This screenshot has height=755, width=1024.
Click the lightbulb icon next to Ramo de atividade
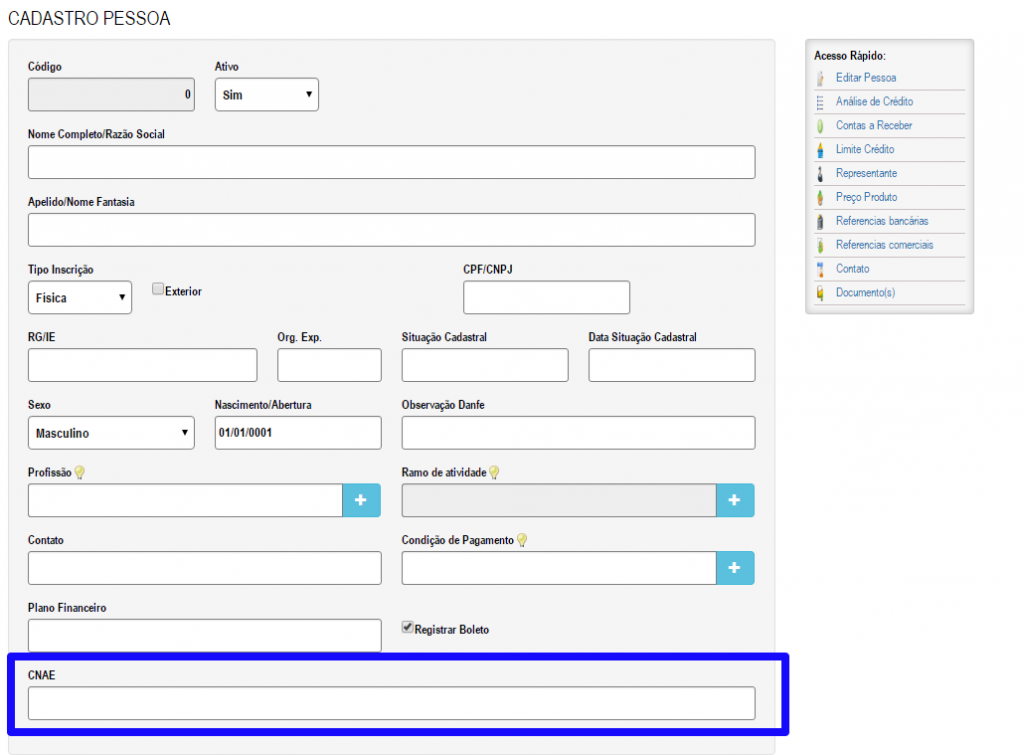(x=493, y=473)
